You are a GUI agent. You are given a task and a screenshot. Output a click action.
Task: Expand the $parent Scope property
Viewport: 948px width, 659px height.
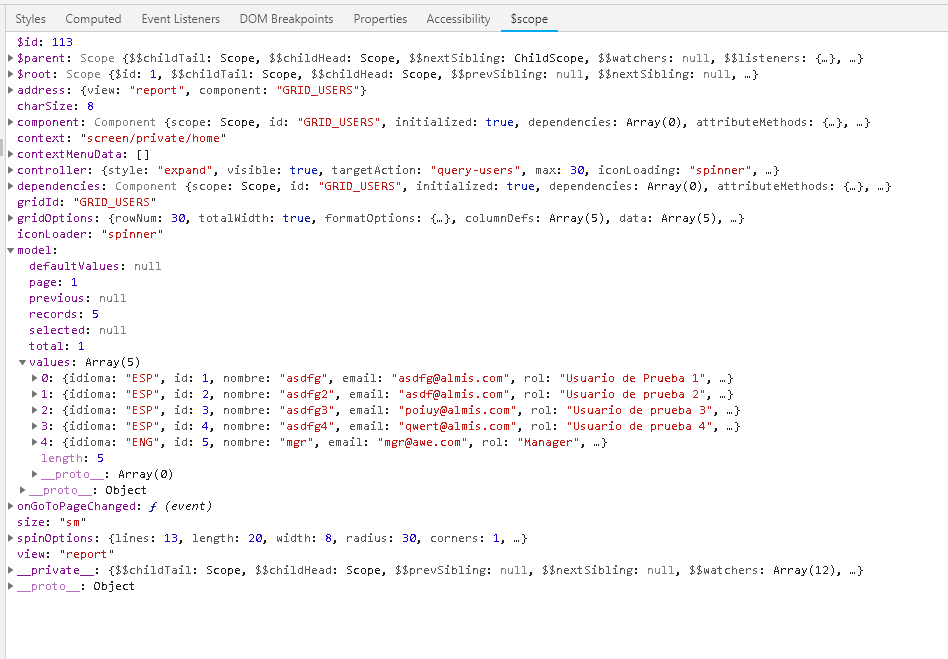[x=11, y=59]
